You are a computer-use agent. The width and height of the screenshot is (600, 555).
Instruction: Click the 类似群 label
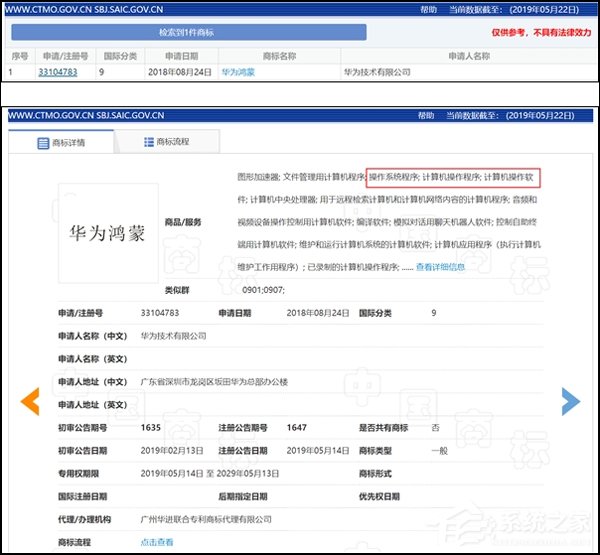(x=177, y=290)
